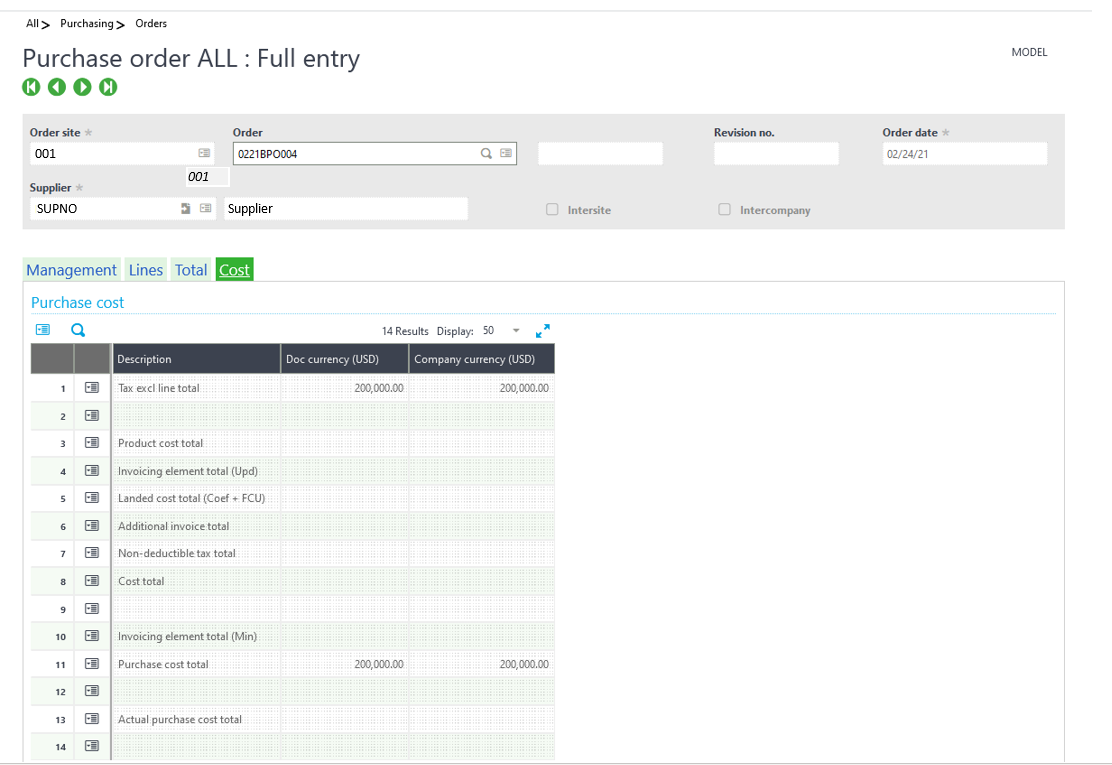
Task: Expand the Display 50 rows dropdown
Action: [x=516, y=331]
